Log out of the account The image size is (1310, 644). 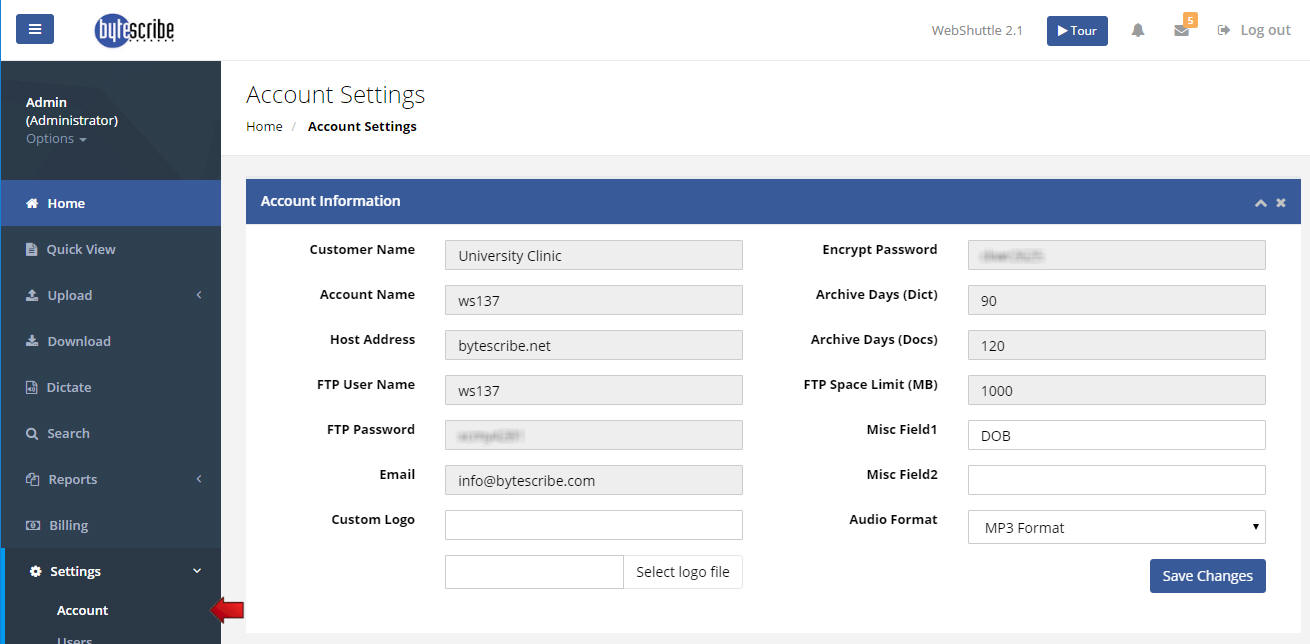[1254, 30]
